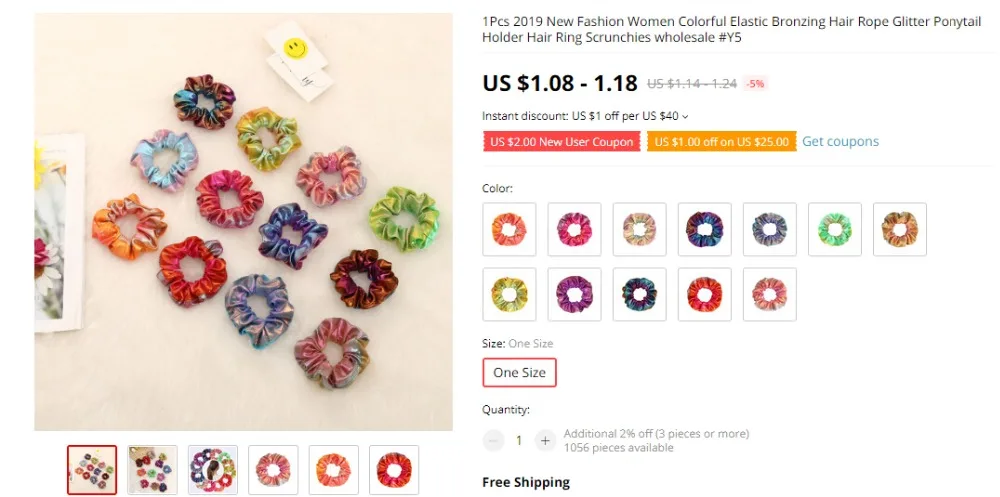Show the first gallery thumbnail of assorted scrunchies
The image size is (1000, 497).
(92, 470)
